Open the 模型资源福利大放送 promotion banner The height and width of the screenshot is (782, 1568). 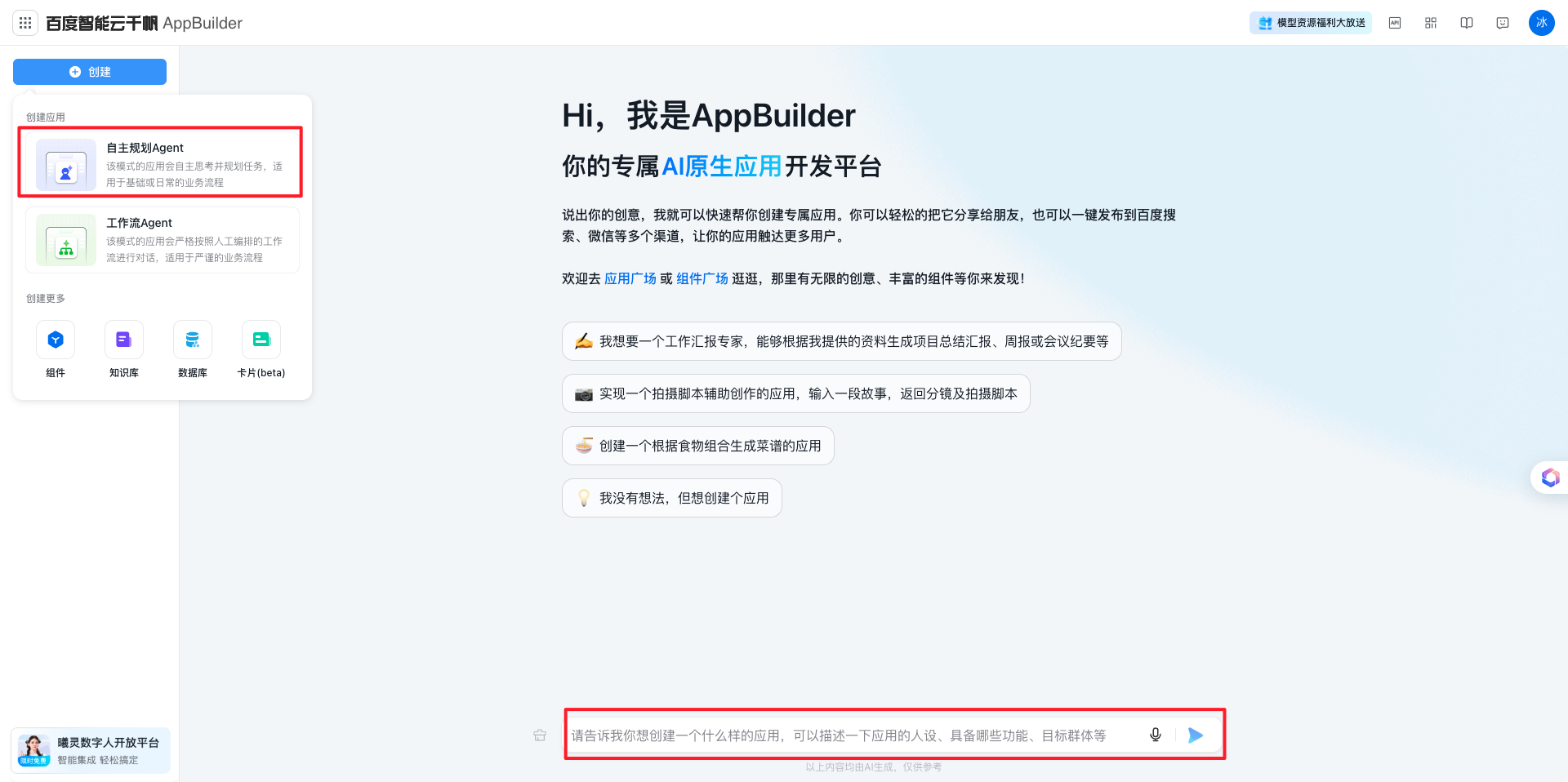(x=1310, y=23)
